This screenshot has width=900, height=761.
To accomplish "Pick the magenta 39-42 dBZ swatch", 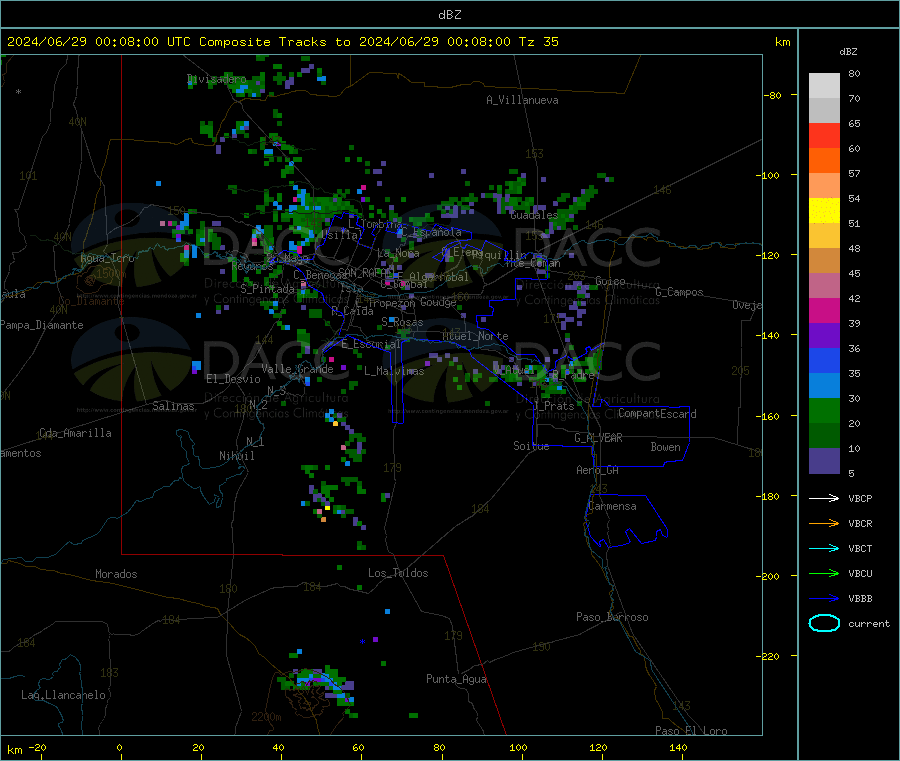I will point(824,310).
